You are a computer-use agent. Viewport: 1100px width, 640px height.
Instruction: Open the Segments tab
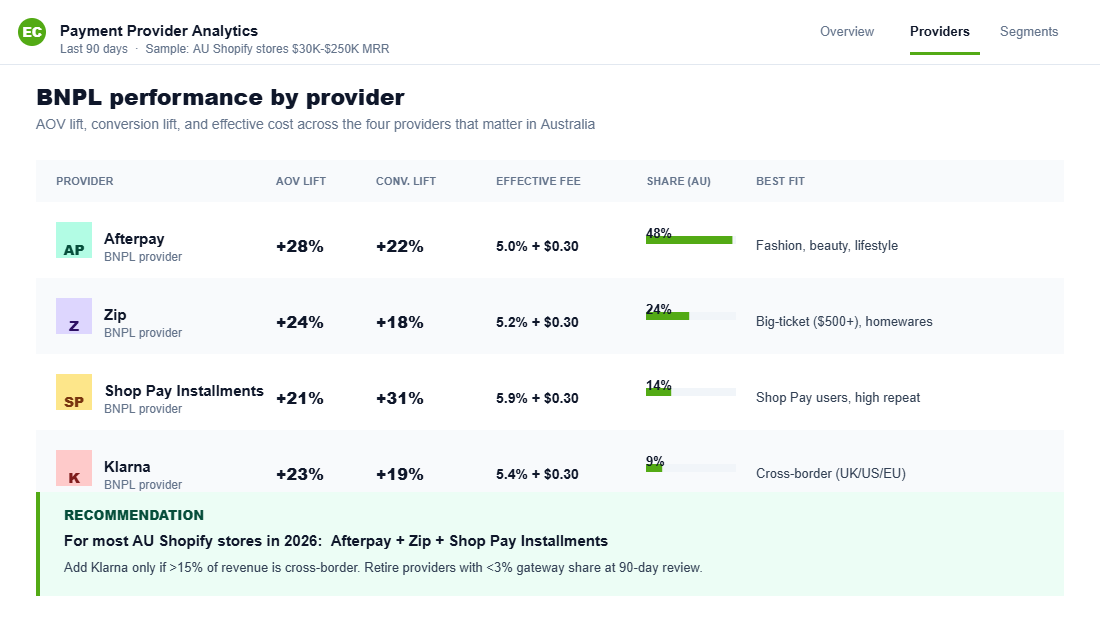[1028, 31]
